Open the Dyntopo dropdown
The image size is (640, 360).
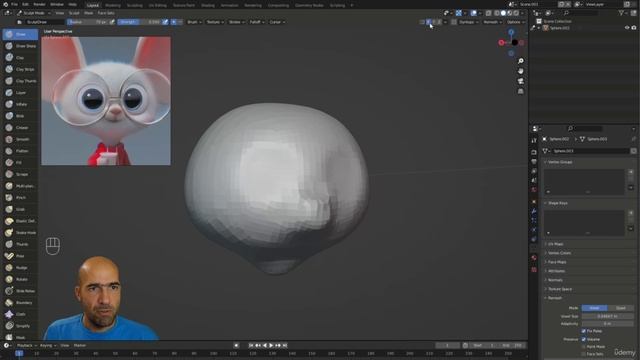469,22
